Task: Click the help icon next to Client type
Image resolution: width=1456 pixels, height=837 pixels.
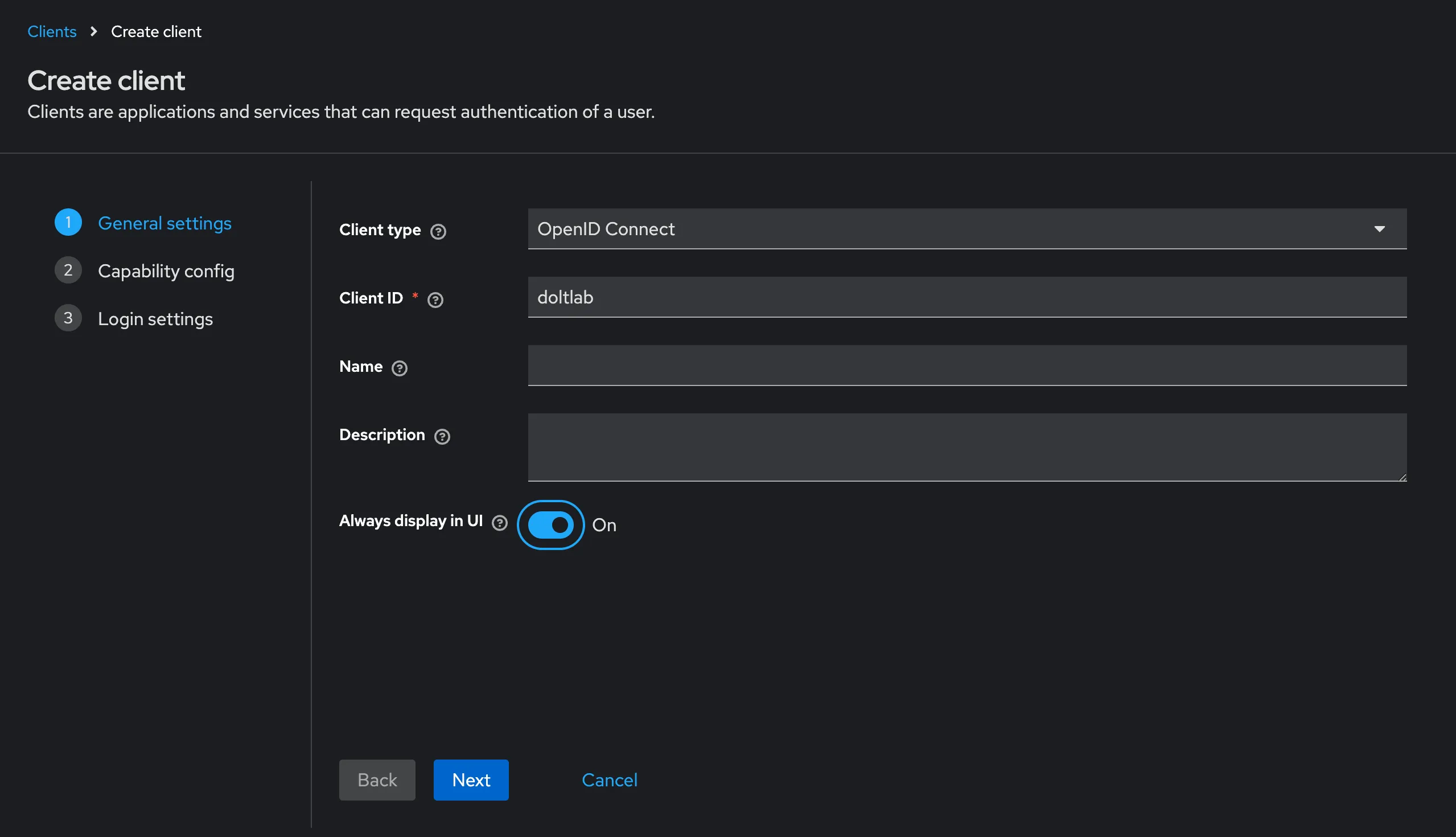Action: (x=438, y=232)
